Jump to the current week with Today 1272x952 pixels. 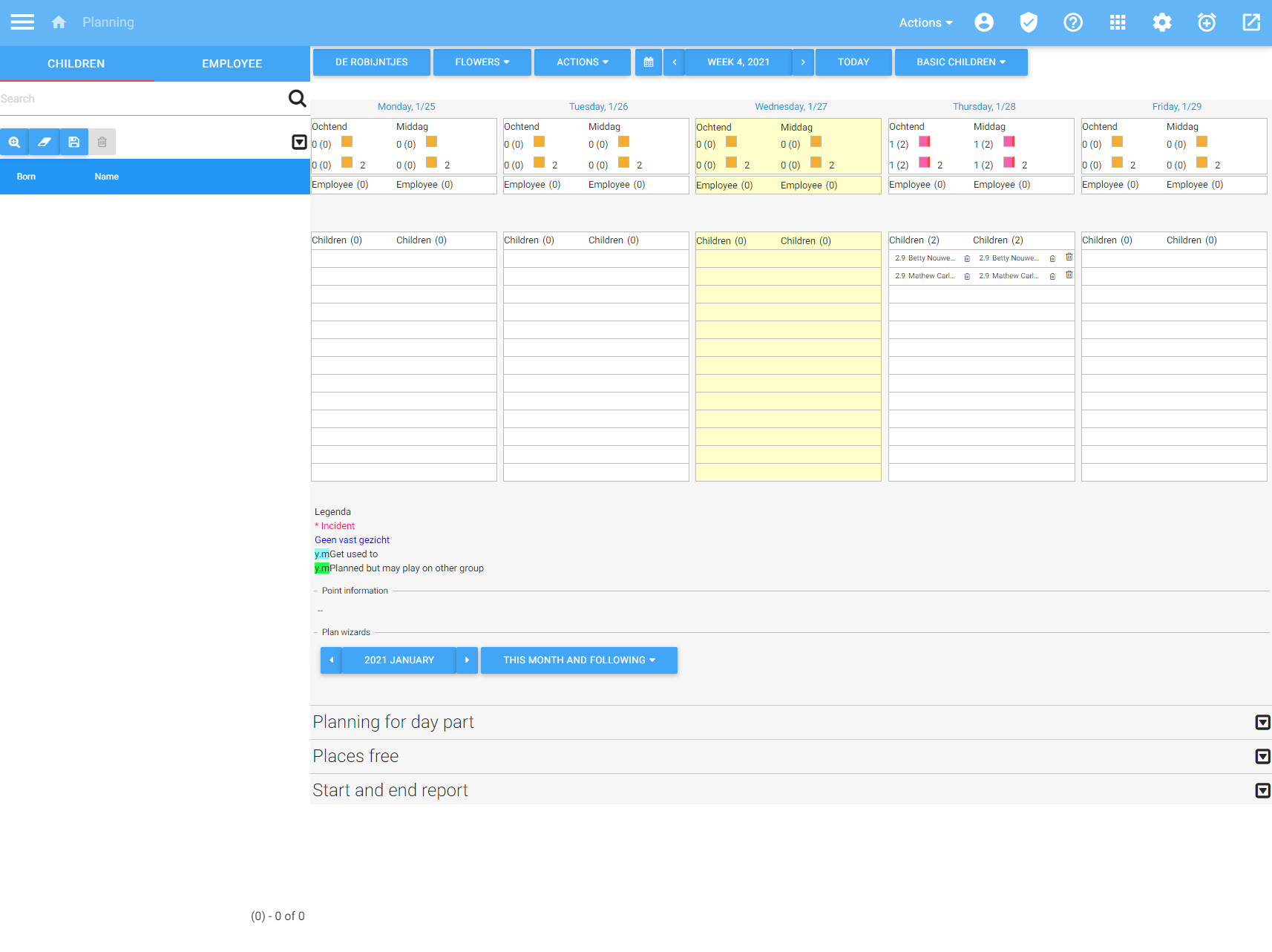(853, 62)
